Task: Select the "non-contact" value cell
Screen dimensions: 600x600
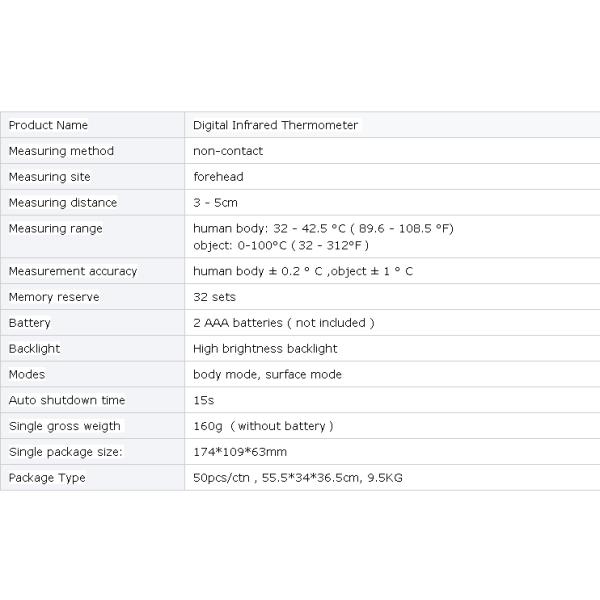Action: pyautogui.click(x=228, y=151)
